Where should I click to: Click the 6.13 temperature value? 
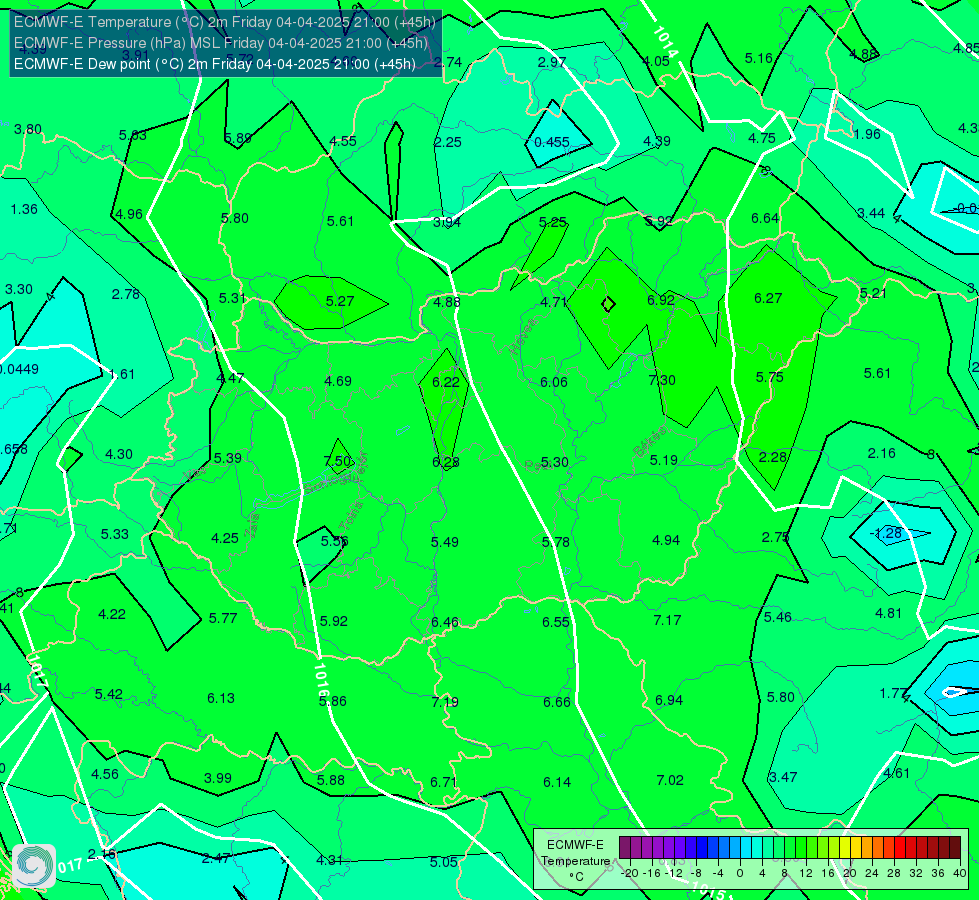[221, 698]
